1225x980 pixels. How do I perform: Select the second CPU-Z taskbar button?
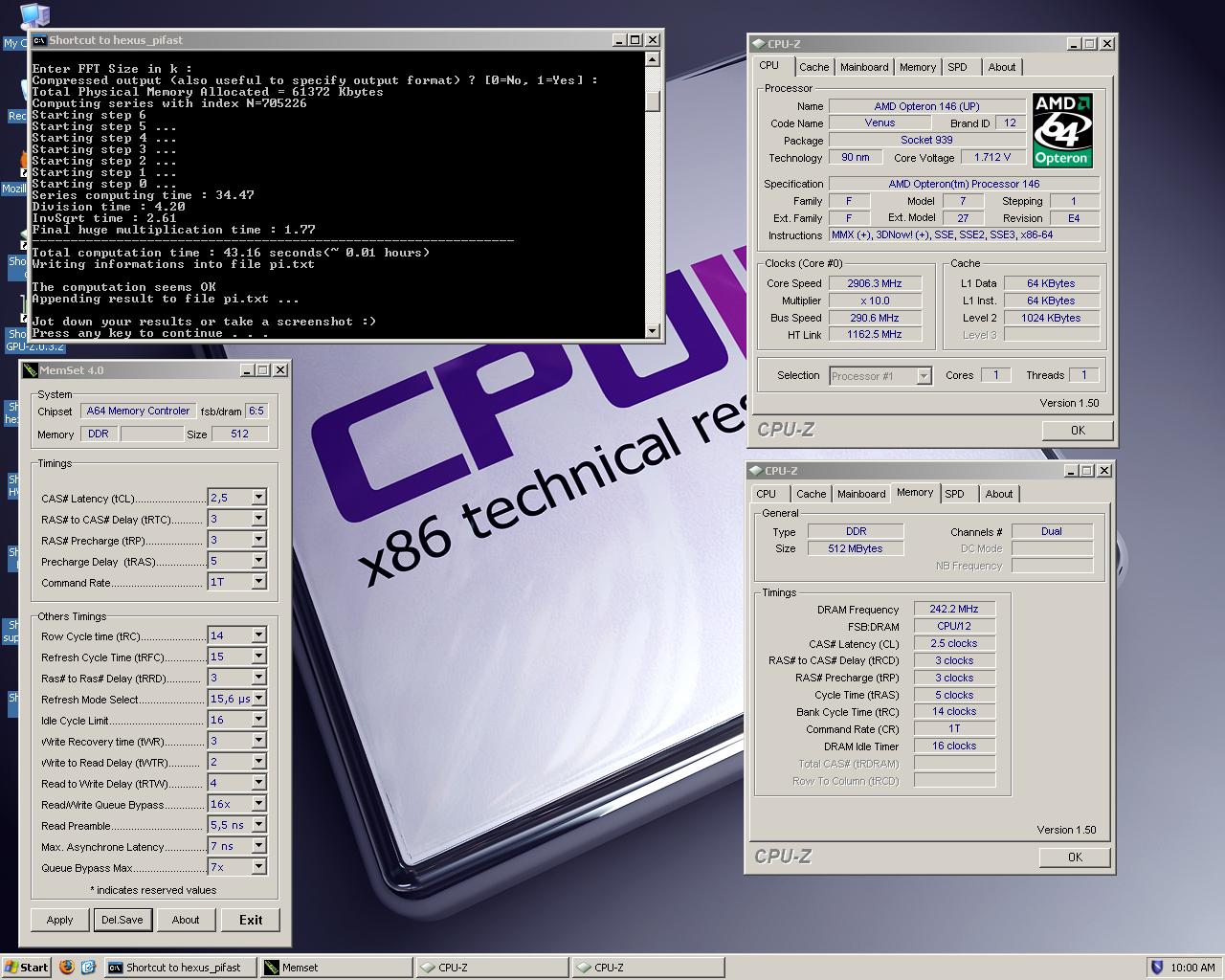648,968
